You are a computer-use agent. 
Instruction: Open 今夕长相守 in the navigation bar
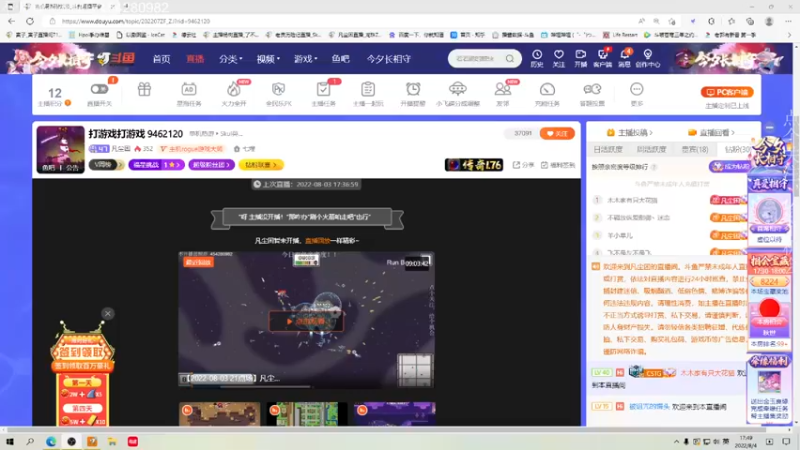click(x=389, y=59)
